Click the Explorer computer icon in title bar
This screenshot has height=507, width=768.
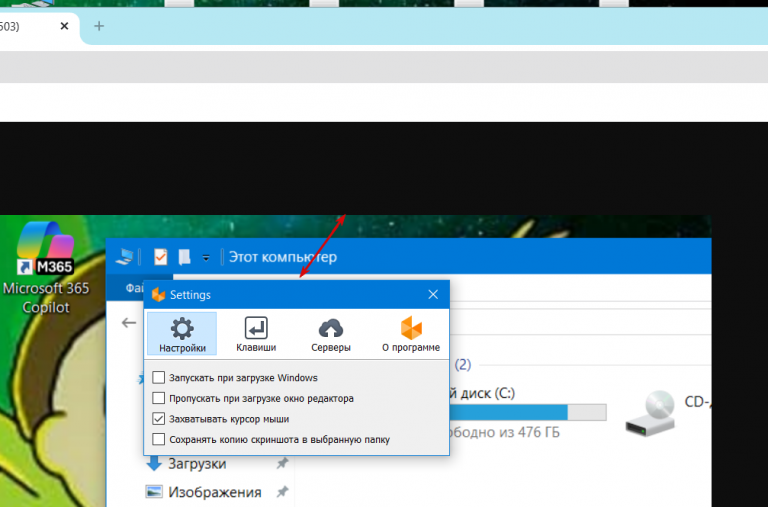click(x=124, y=257)
